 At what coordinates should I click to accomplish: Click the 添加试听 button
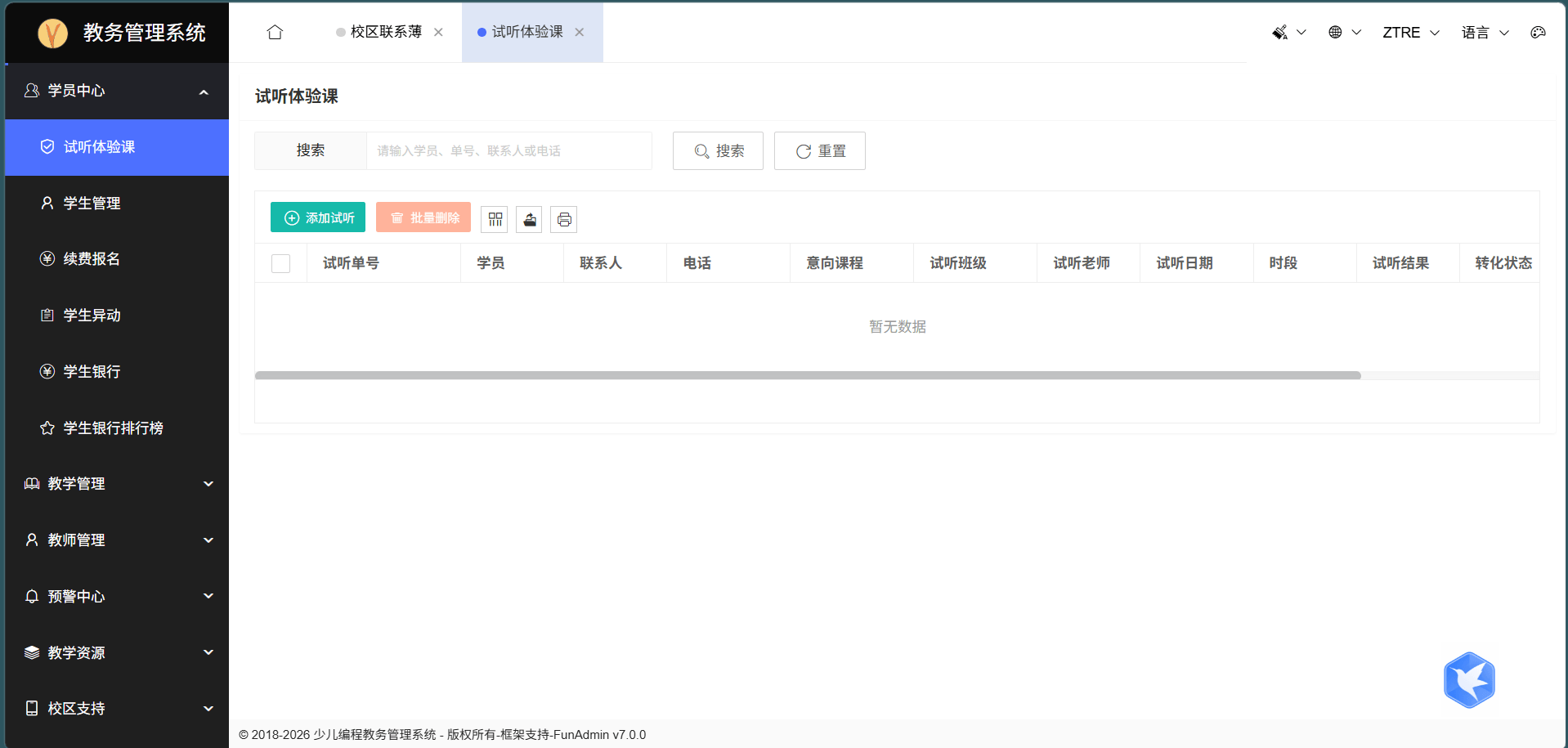pos(318,217)
